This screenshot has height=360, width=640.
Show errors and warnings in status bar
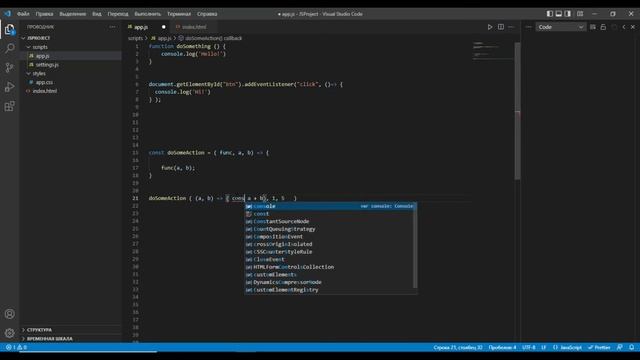(x=16, y=347)
